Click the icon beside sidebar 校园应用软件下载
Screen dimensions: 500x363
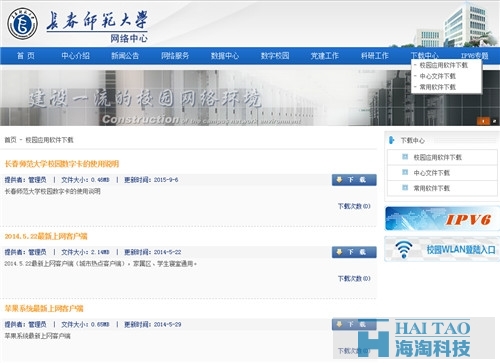pyautogui.click(x=405, y=157)
